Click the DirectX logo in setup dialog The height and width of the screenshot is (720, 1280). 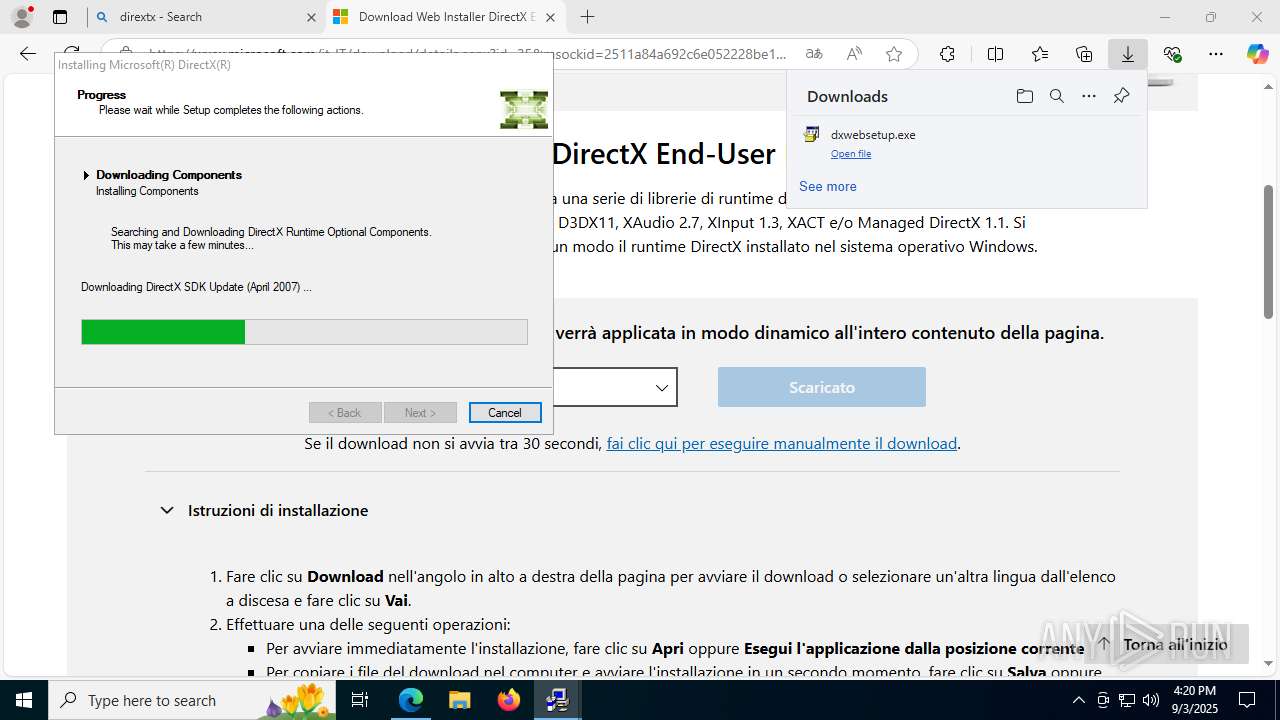524,109
